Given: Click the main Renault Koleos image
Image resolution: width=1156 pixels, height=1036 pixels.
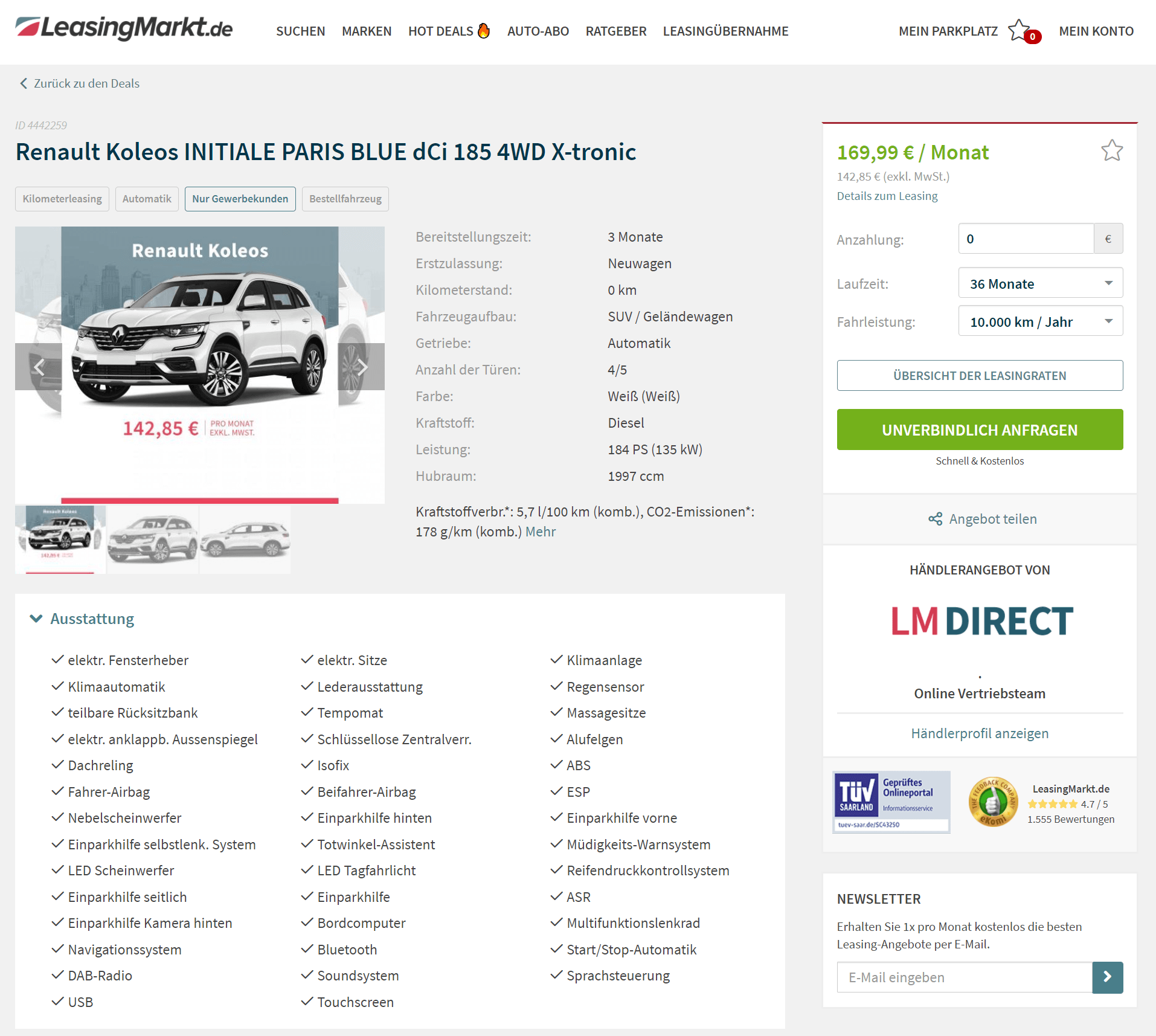Looking at the screenshot, I should (200, 365).
